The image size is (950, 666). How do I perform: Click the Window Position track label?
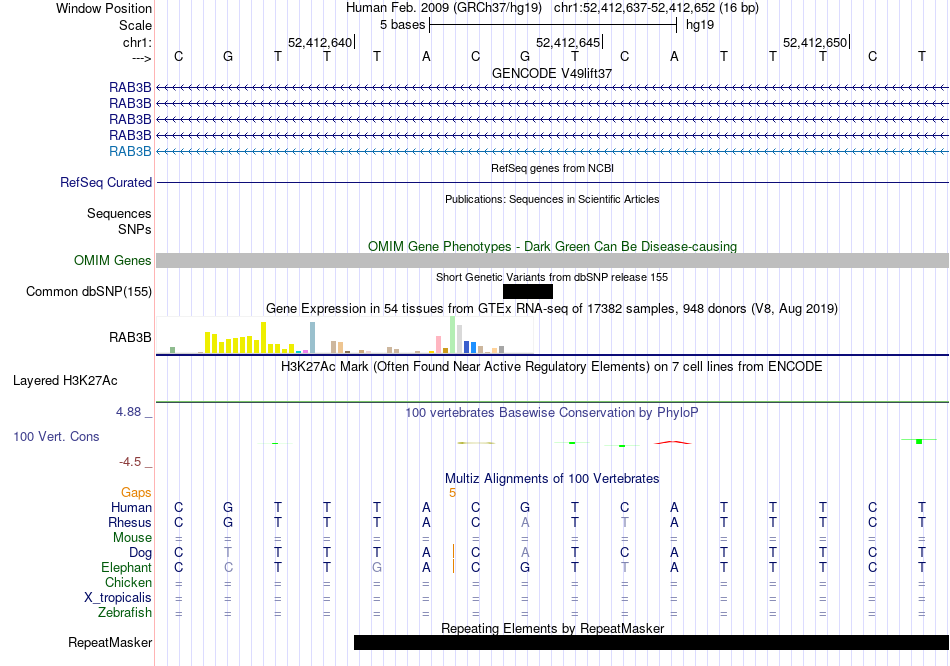[x=104, y=8]
